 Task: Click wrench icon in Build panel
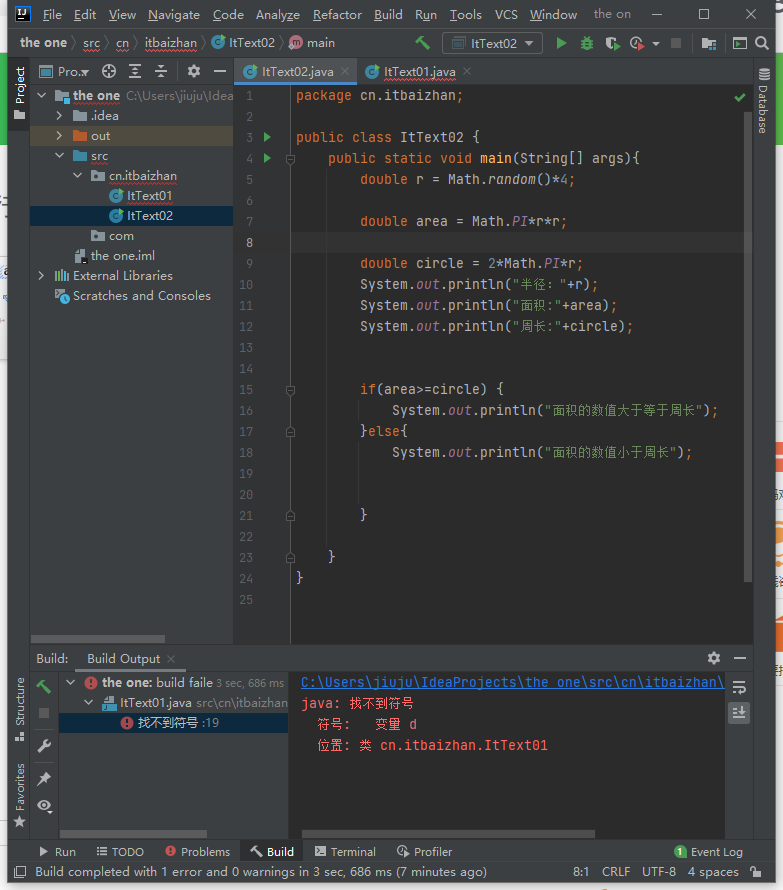(x=44, y=745)
